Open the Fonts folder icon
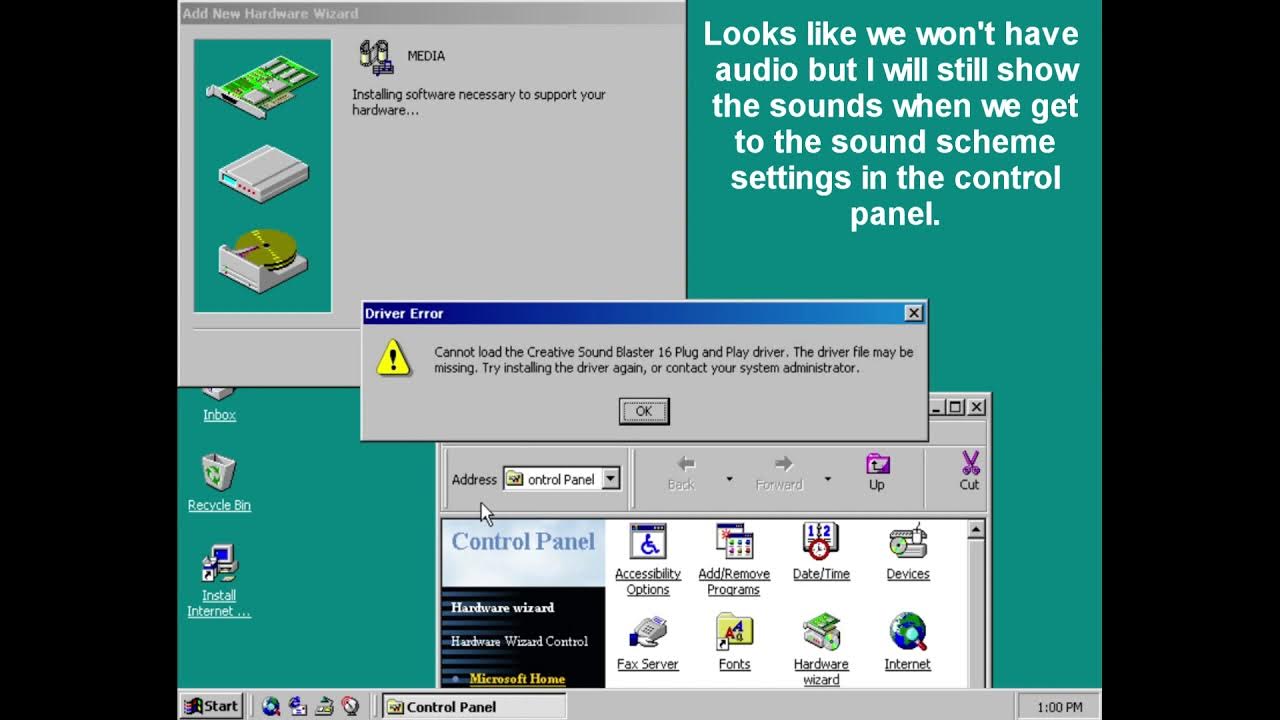This screenshot has width=1280, height=720. (734, 643)
